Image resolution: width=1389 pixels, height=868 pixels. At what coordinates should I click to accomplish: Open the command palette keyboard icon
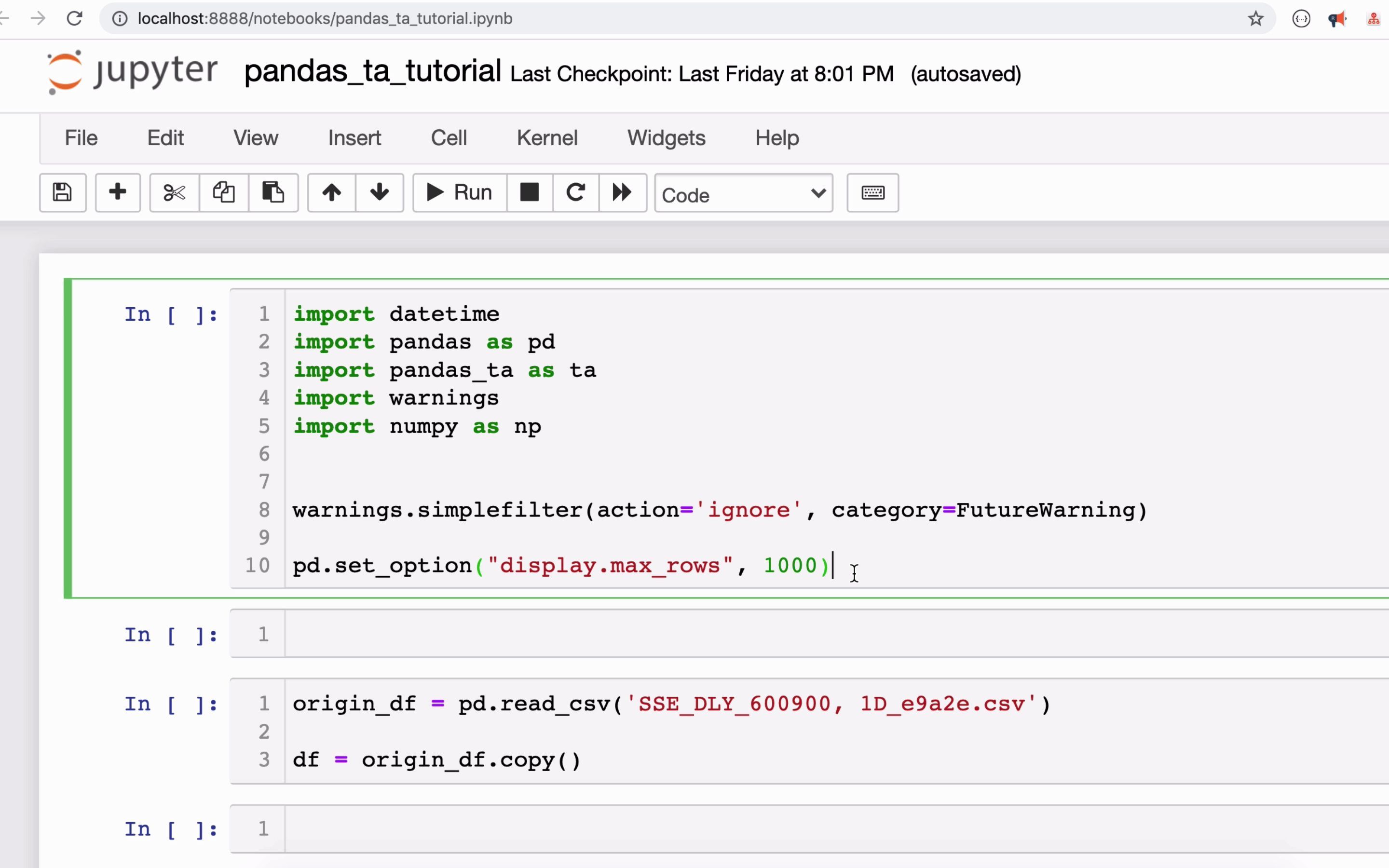pyautogui.click(x=872, y=192)
